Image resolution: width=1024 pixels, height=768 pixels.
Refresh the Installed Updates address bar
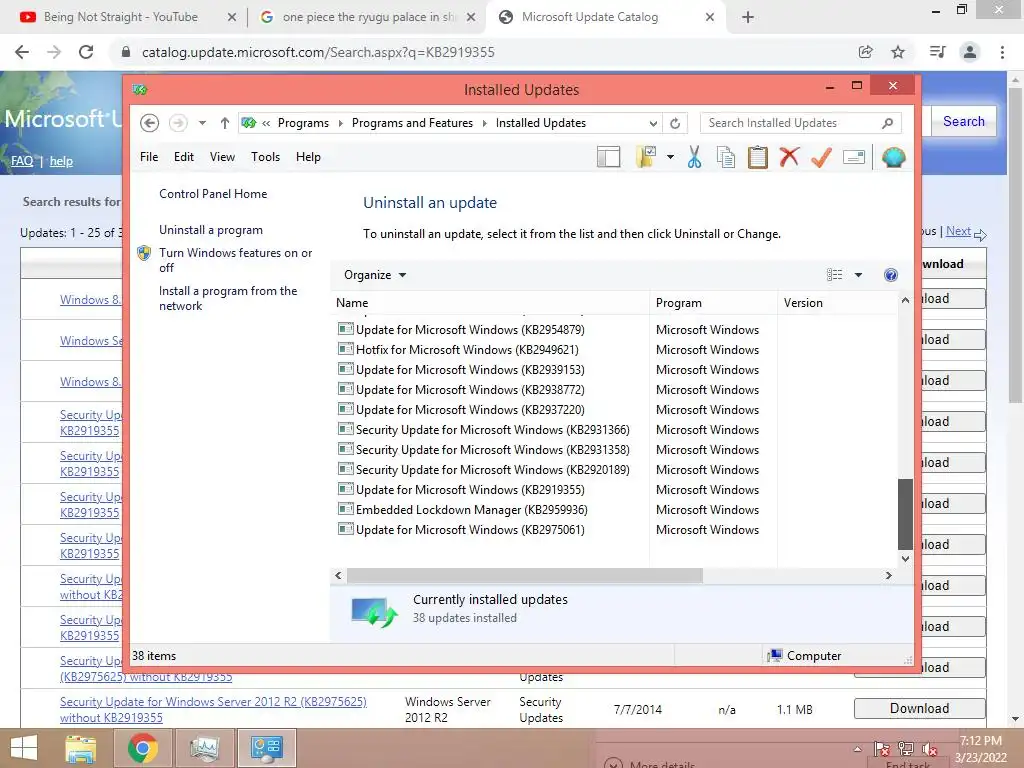675,123
